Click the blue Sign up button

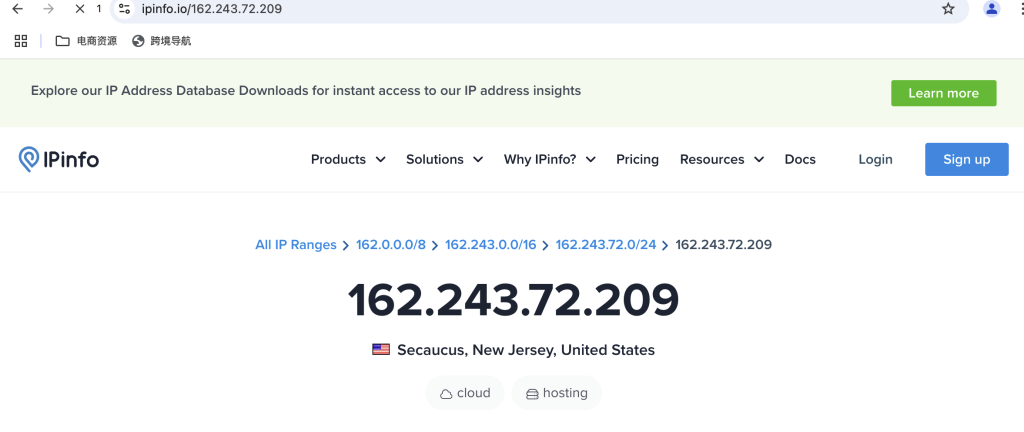(x=967, y=159)
